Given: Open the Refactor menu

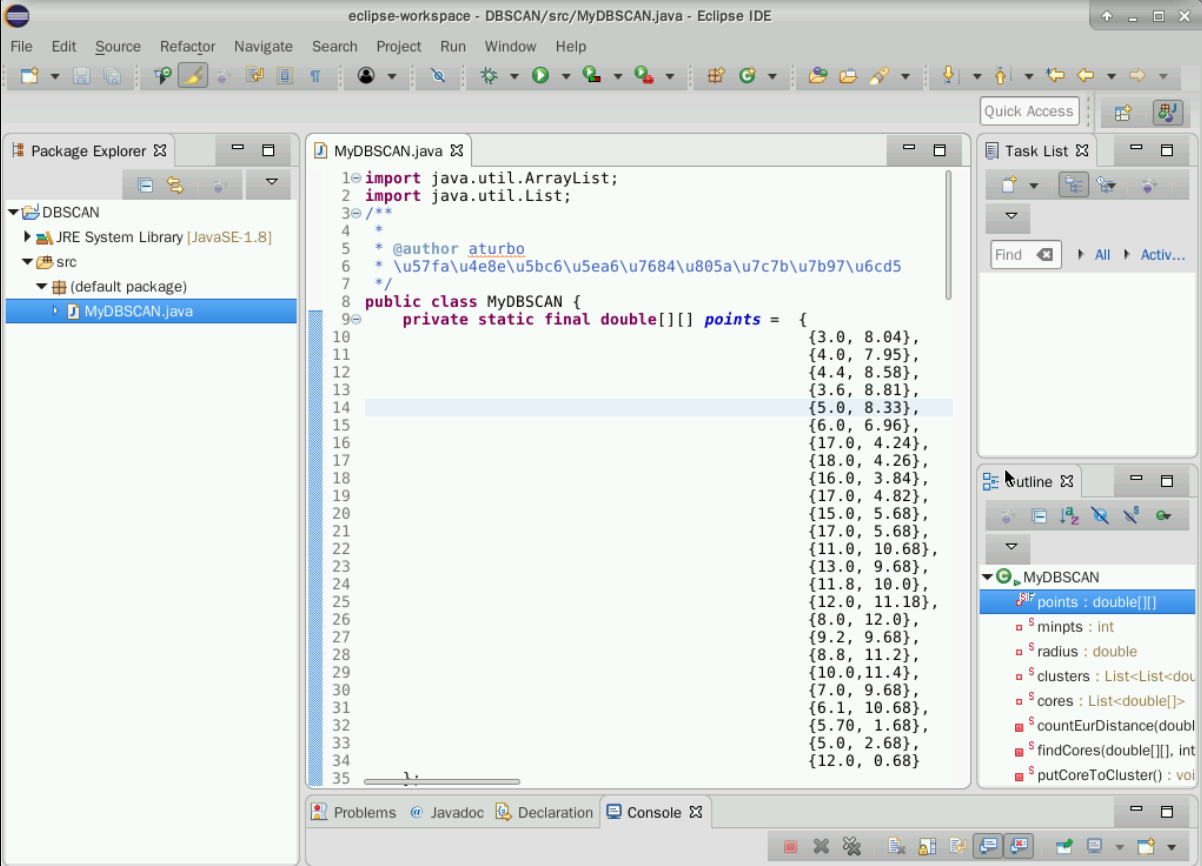Looking at the screenshot, I should point(187,46).
